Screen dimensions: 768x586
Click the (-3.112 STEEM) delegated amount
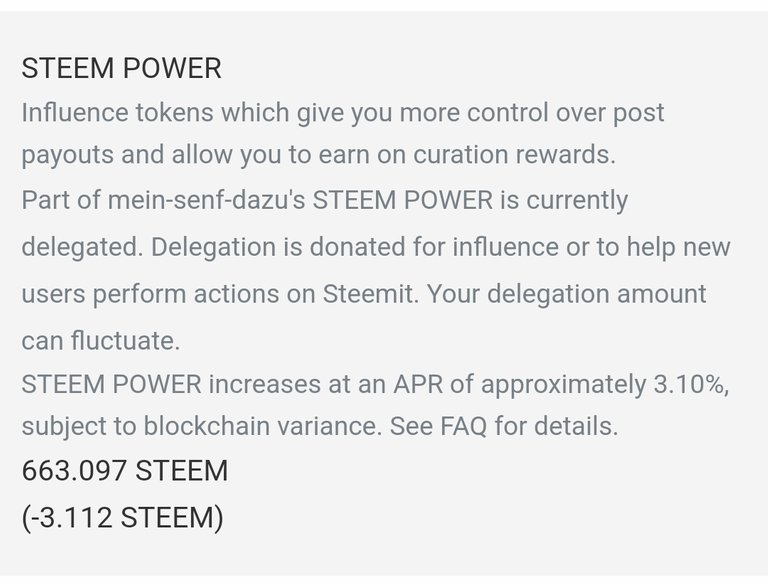[122, 517]
